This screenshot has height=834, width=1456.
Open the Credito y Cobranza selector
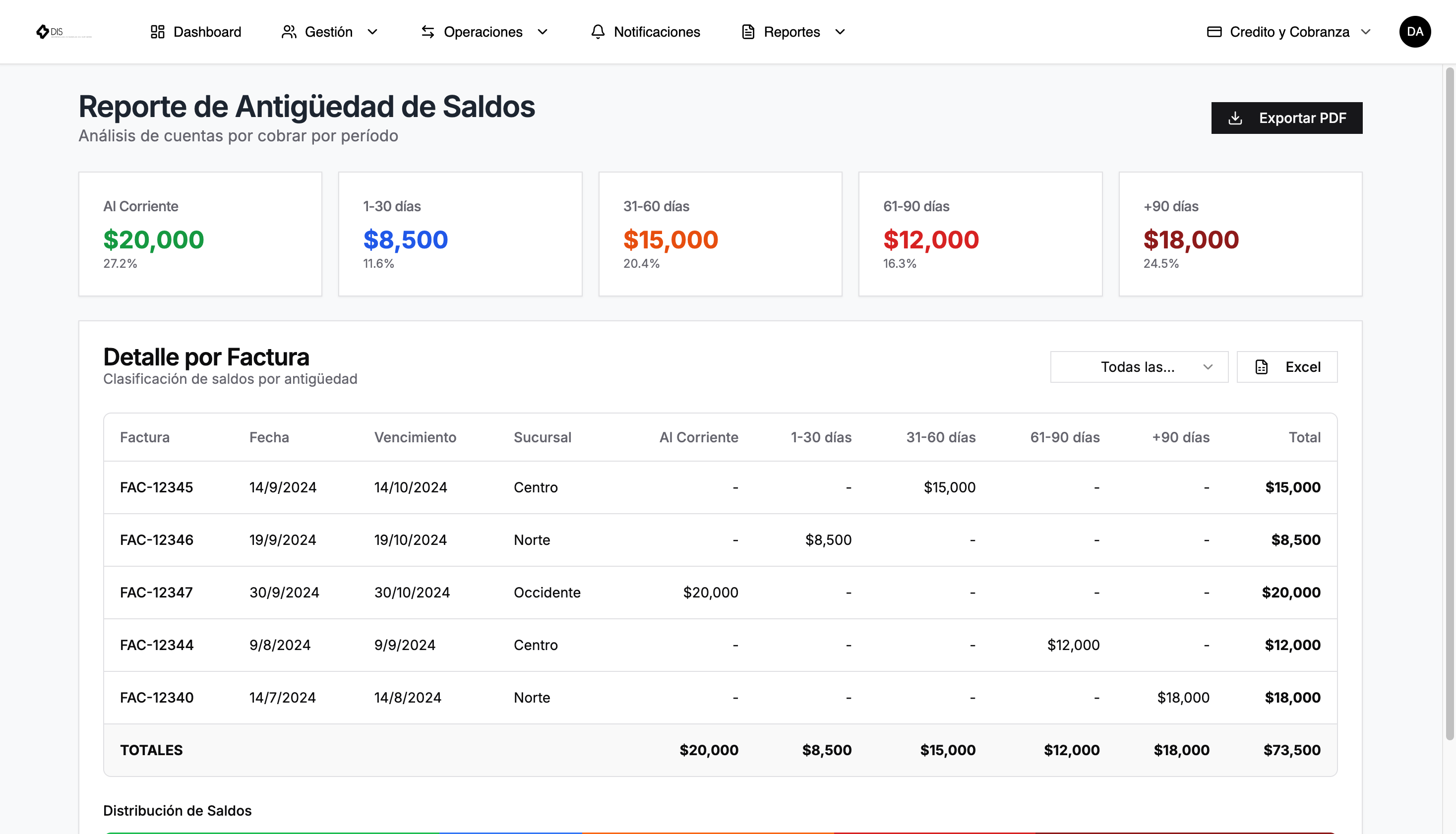tap(1289, 32)
